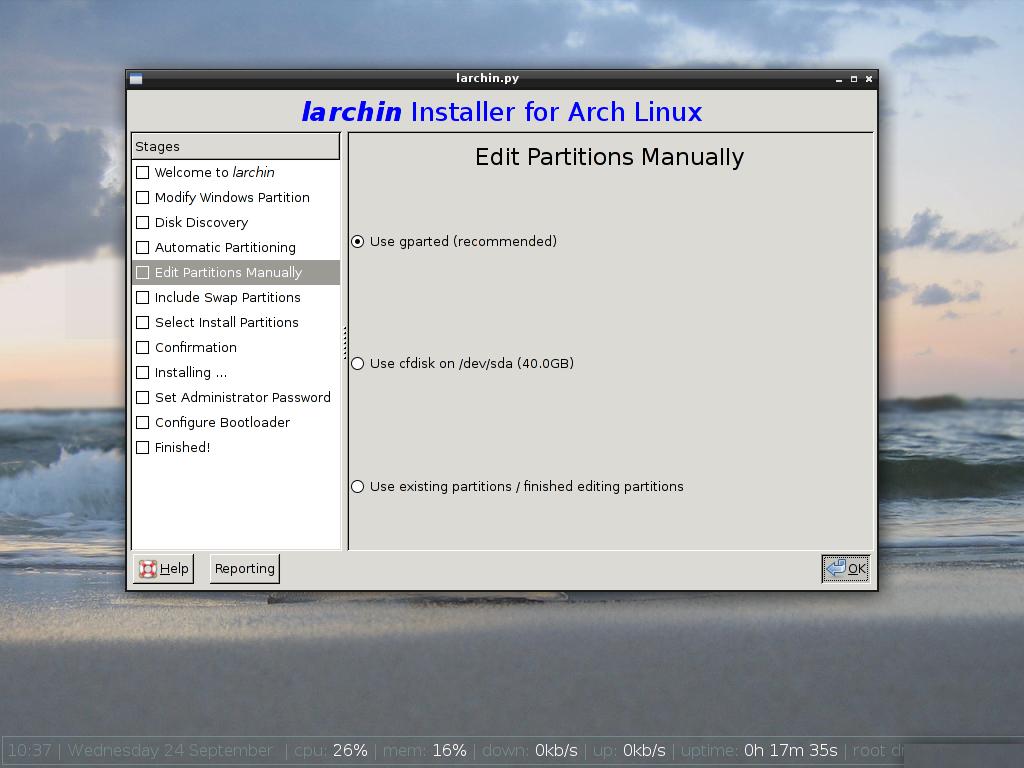Viewport: 1024px width, 768px height.
Task: Toggle the 'Welcome to larchin' stage checkbox
Action: tap(142, 172)
